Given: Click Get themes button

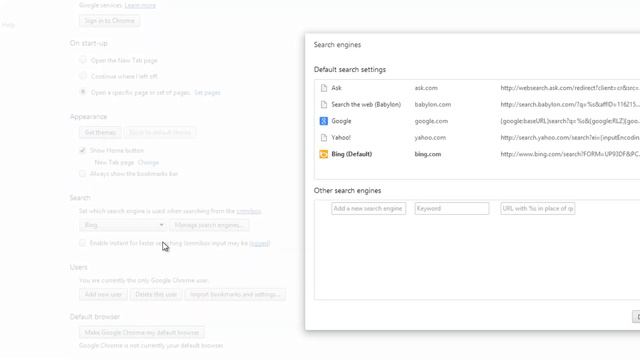Looking at the screenshot, I should (100, 133).
